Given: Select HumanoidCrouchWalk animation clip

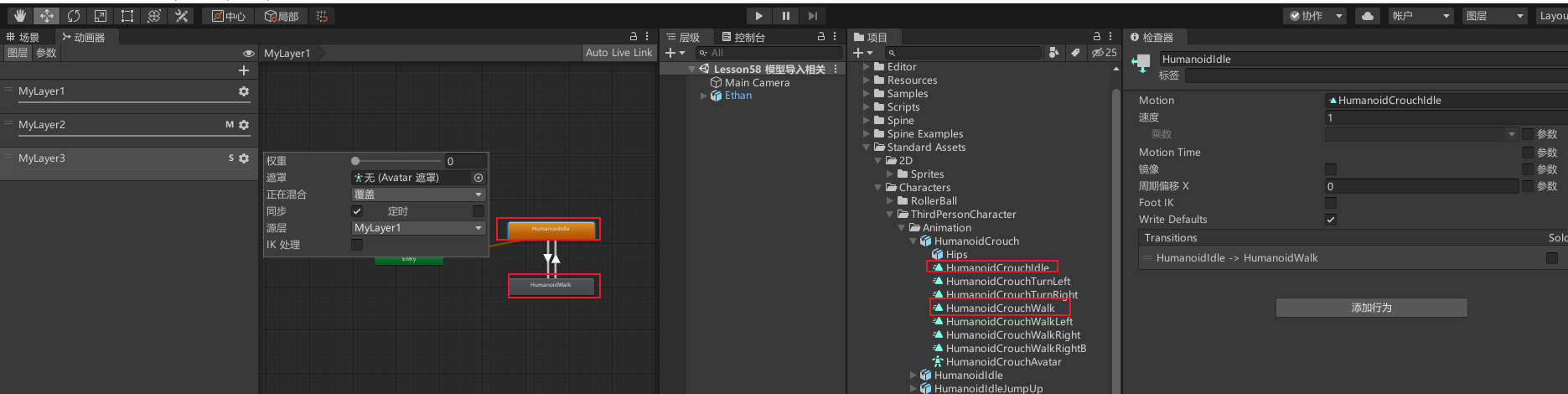Looking at the screenshot, I should click(1000, 308).
